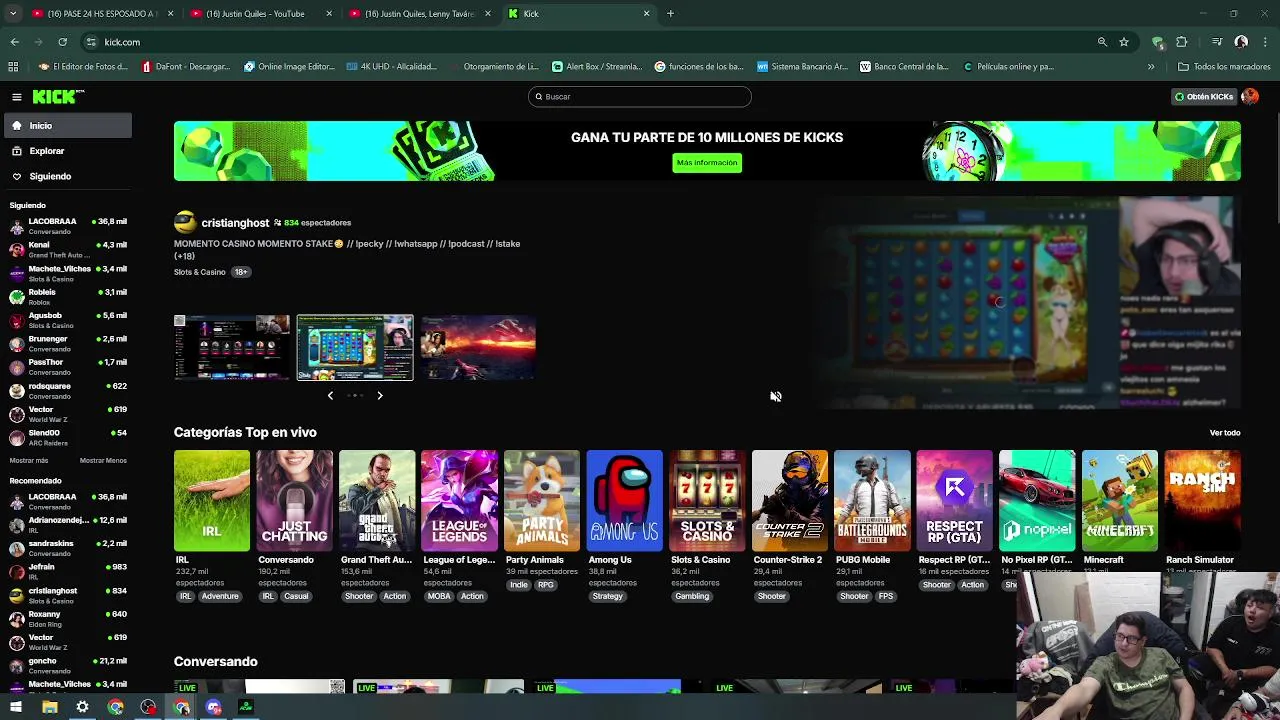Reload the page with the refresh icon

click(62, 42)
